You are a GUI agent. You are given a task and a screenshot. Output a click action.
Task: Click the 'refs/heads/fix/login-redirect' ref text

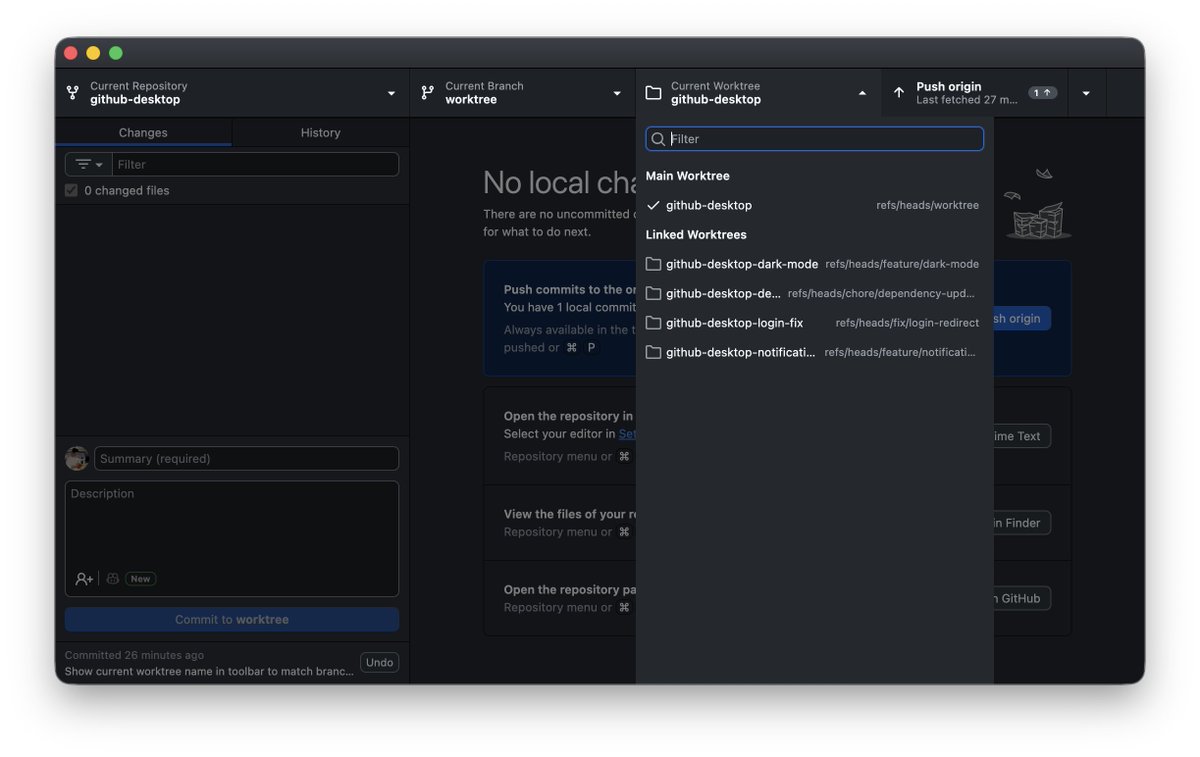pos(907,323)
